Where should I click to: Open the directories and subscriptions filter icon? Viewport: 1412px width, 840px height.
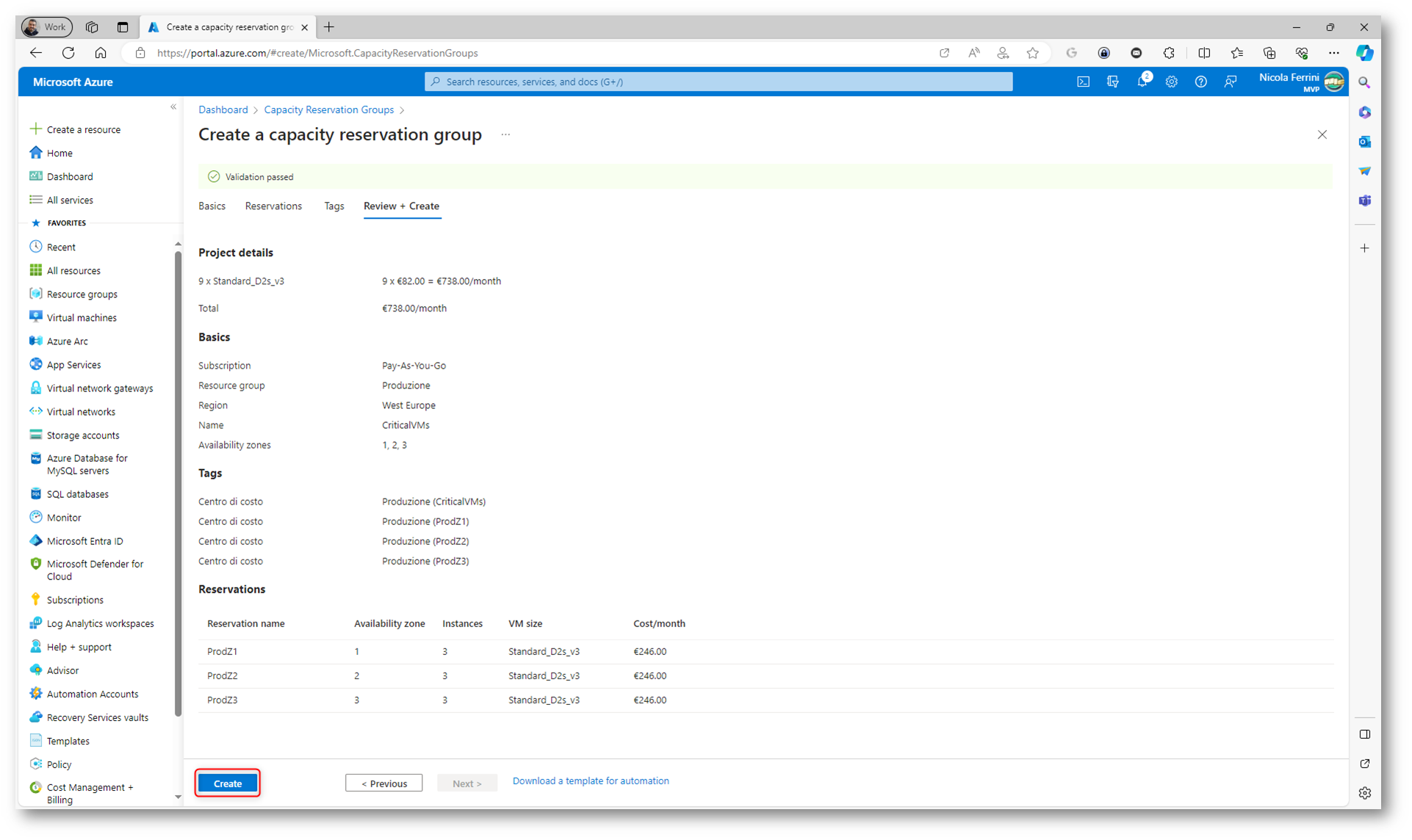(x=1112, y=82)
